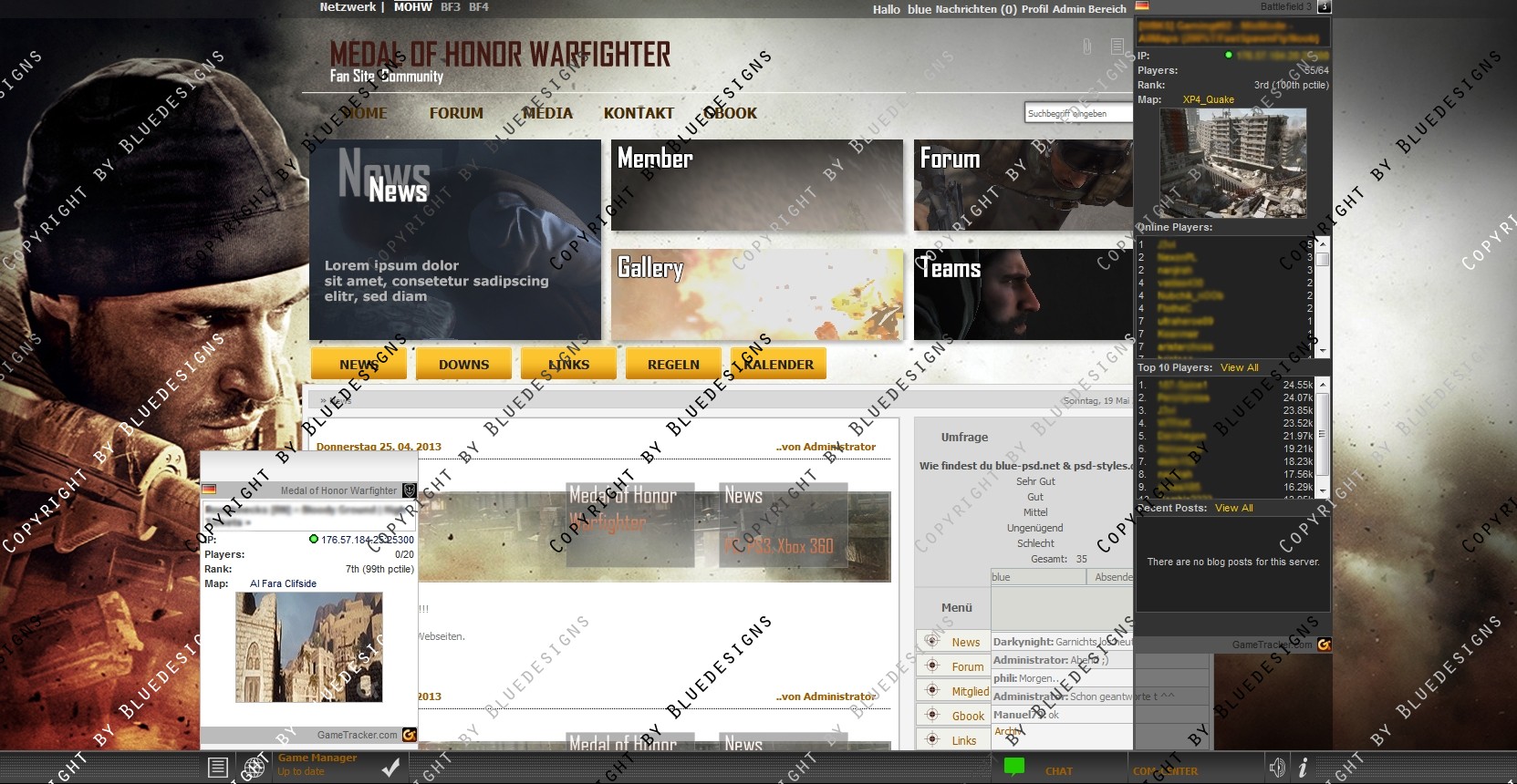Switch to the BF3 network tab

coord(451,6)
